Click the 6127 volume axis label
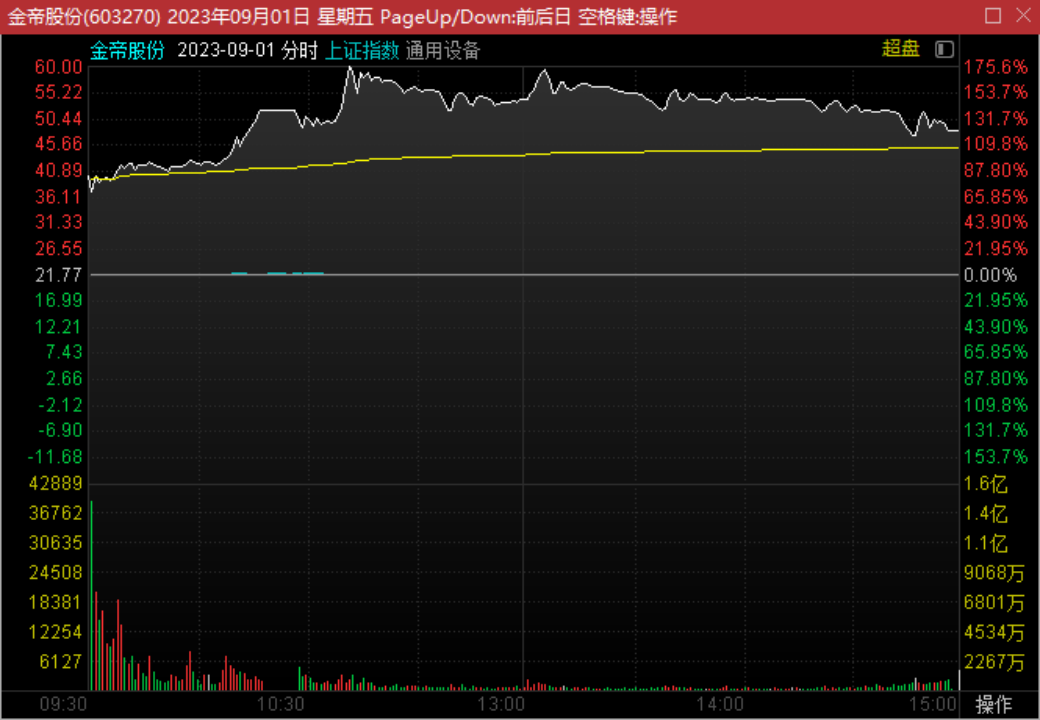 tap(61, 662)
